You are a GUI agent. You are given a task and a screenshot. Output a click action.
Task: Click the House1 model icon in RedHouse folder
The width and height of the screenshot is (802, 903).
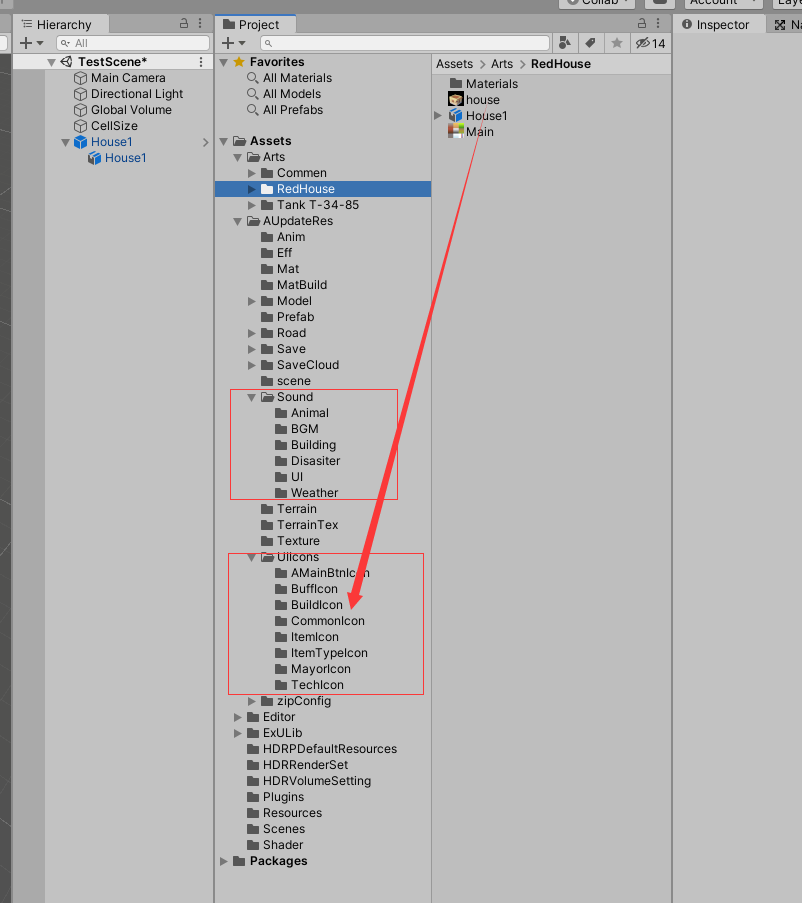click(x=456, y=116)
